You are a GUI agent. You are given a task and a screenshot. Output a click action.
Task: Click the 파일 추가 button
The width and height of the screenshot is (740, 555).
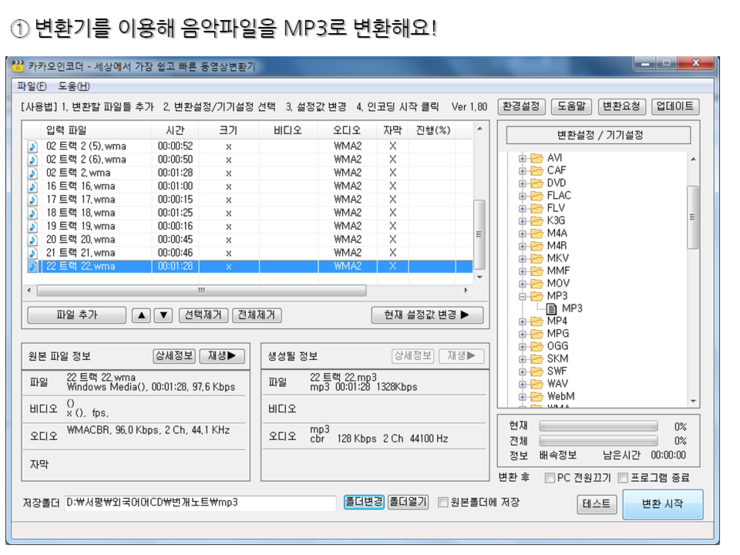click(76, 315)
